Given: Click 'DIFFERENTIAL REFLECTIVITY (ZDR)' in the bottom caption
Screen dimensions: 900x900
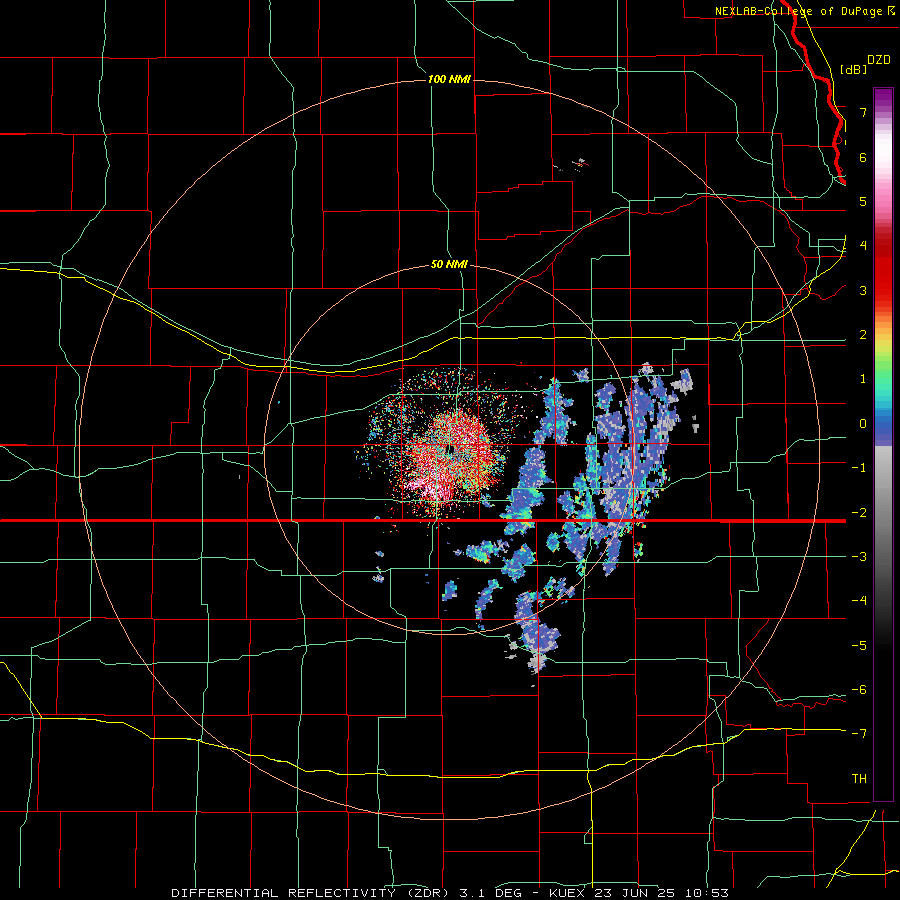Looking at the screenshot, I should click(x=312, y=893).
